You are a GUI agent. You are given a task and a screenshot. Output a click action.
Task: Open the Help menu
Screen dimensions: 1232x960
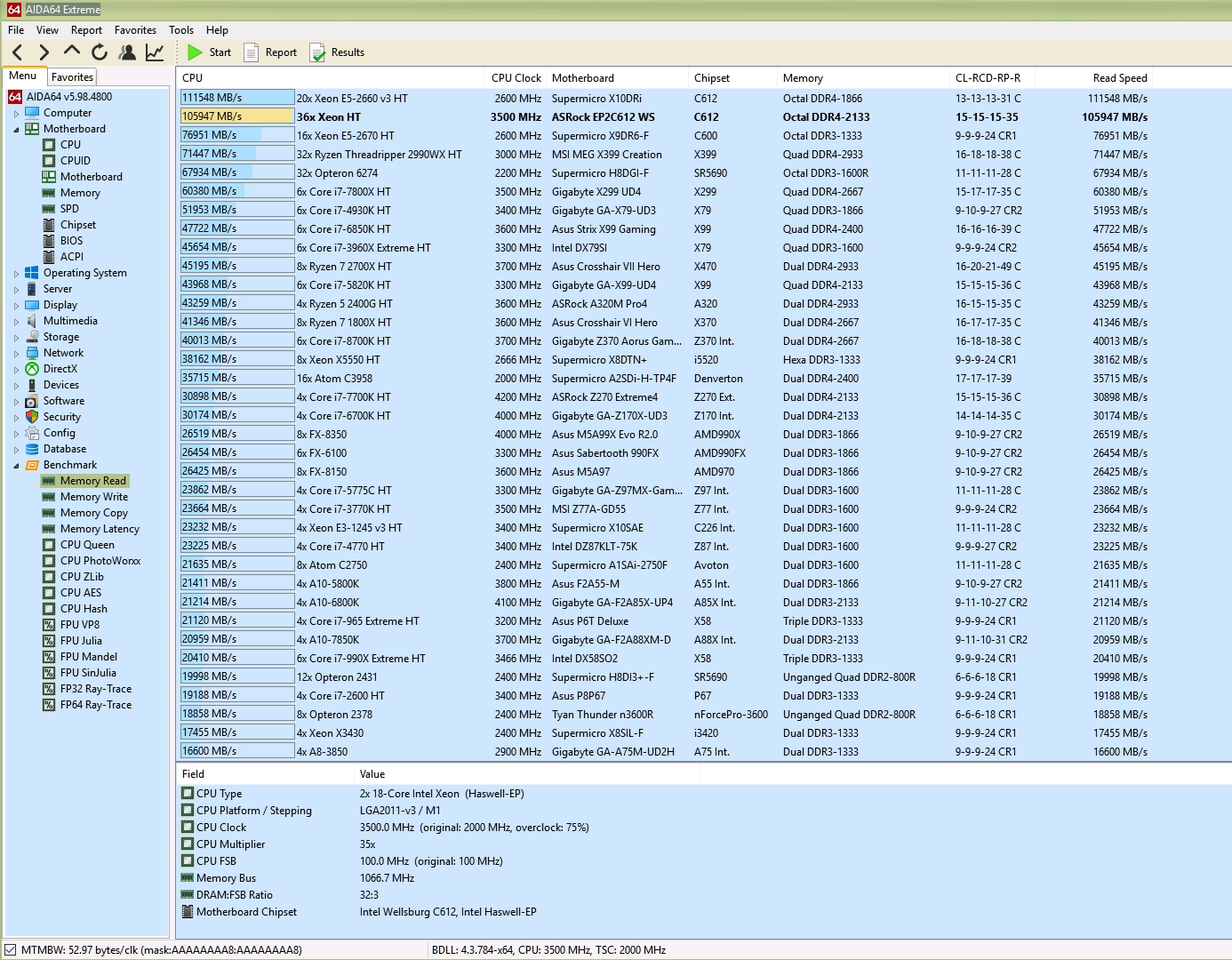(217, 30)
